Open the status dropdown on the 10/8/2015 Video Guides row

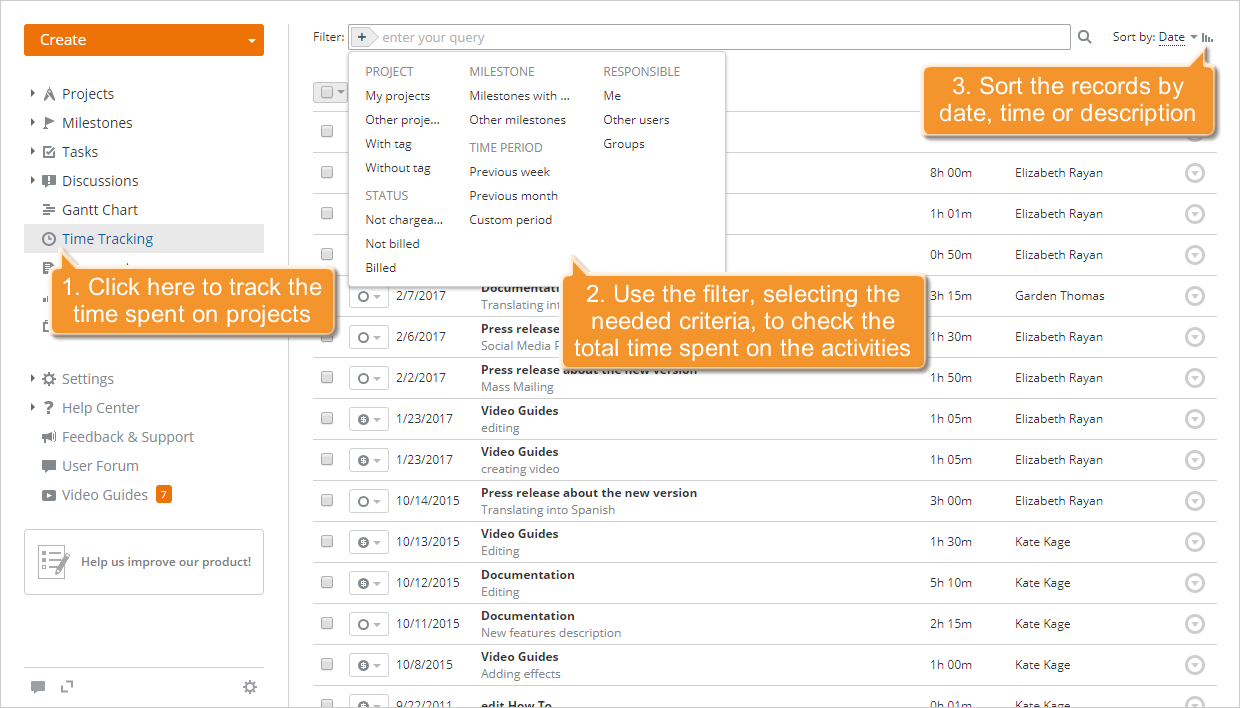371,664
